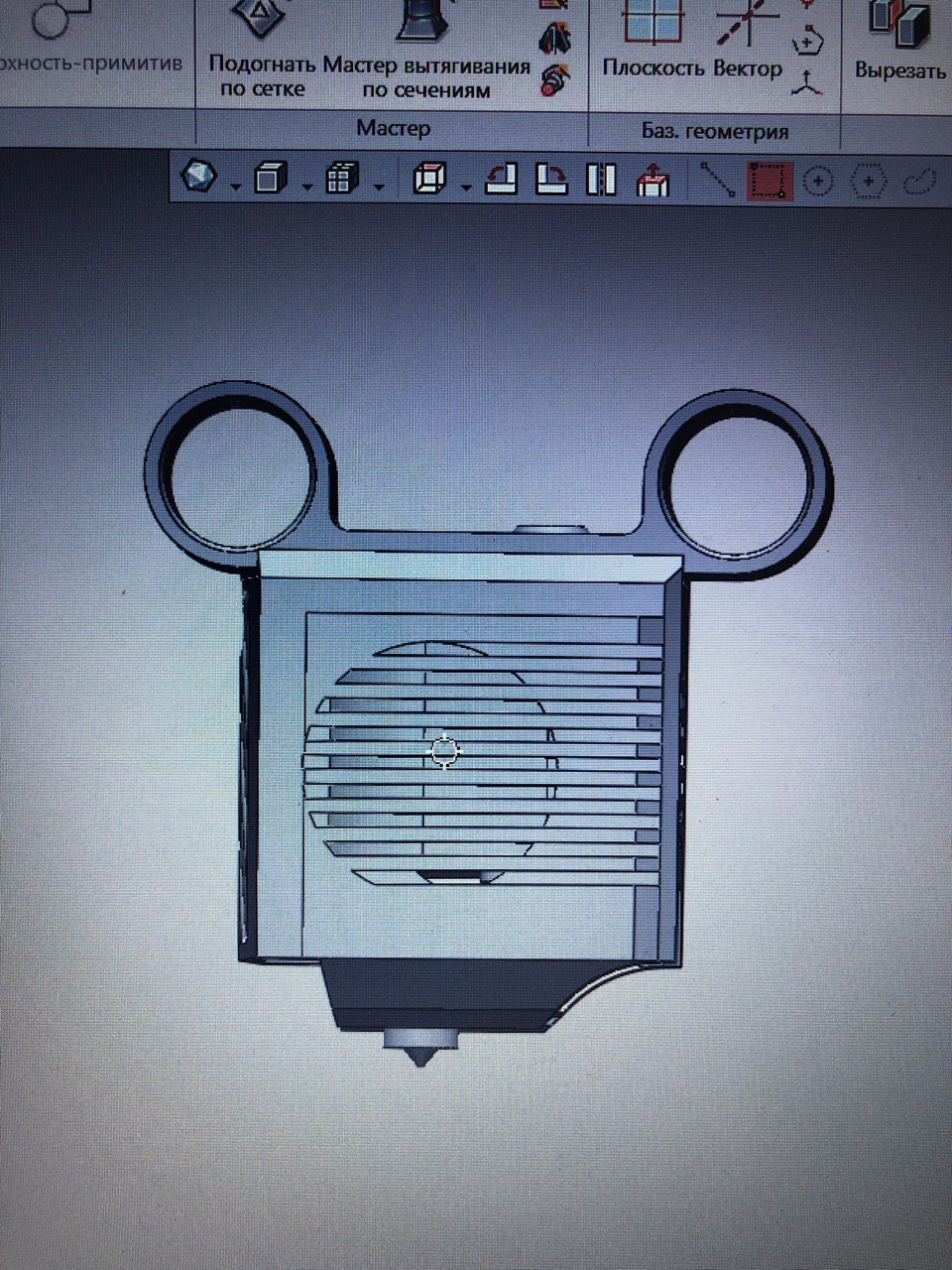
Task: Click the Вырезать boolean cut command
Action: 900,42
